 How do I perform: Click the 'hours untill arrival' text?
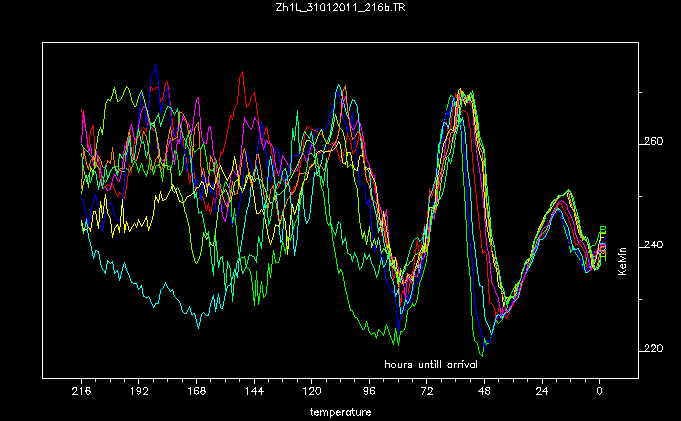[433, 362]
